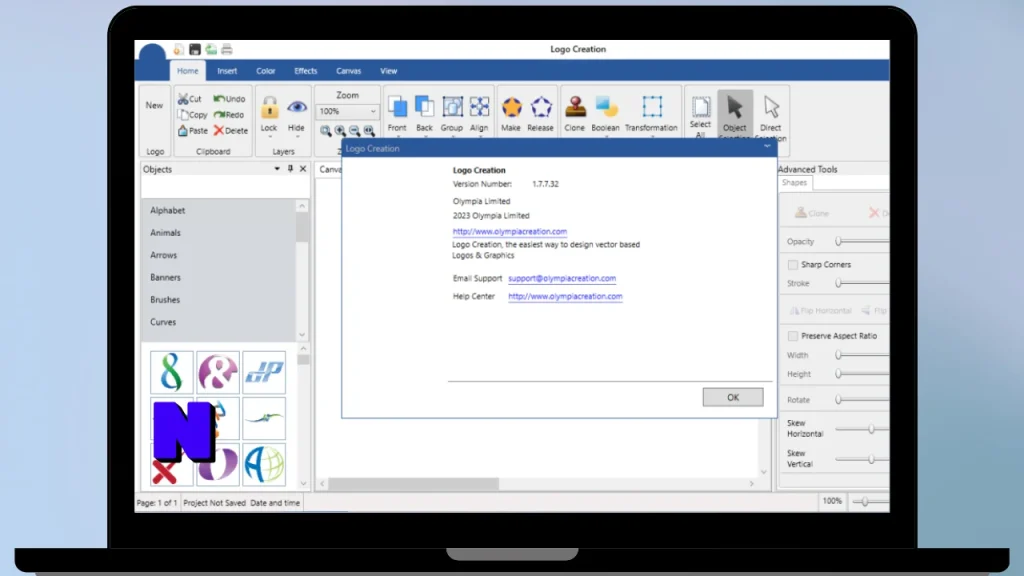This screenshot has width=1024, height=576.
Task: Switch to the Effects ribbon tab
Action: point(306,71)
